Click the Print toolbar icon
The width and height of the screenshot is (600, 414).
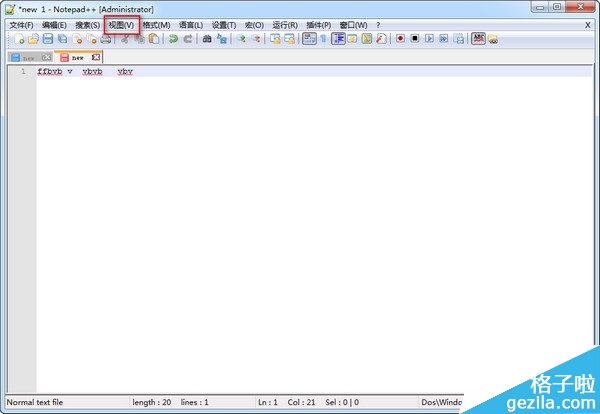(106, 39)
